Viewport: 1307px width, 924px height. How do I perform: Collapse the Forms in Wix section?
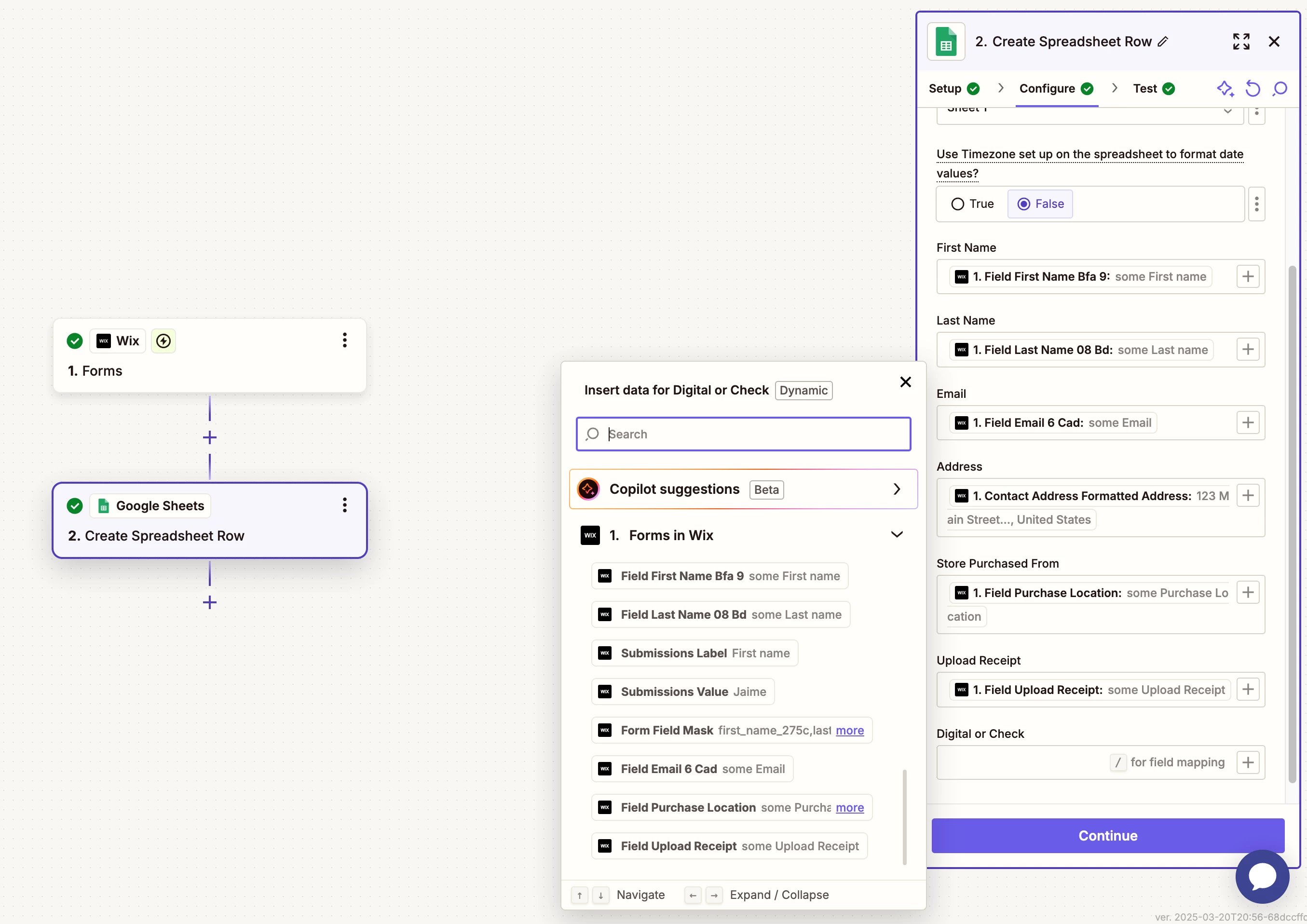pos(897,535)
